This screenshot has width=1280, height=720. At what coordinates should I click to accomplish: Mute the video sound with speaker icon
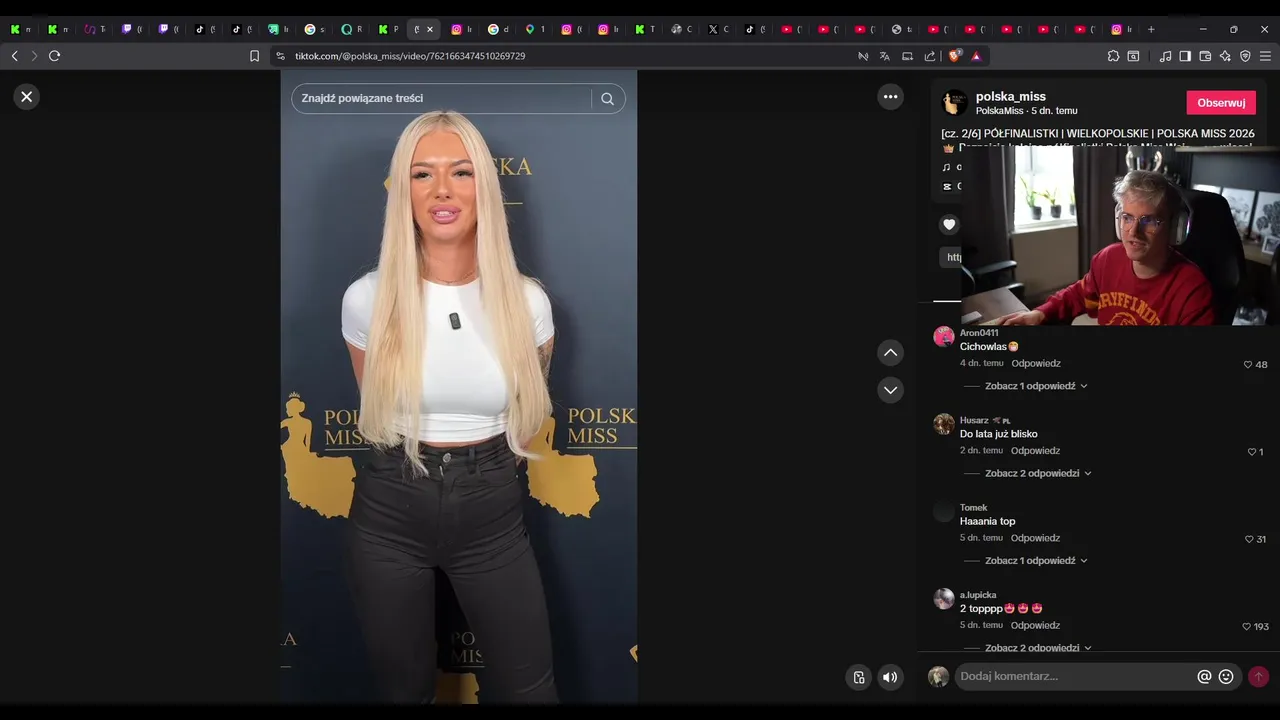pos(890,677)
